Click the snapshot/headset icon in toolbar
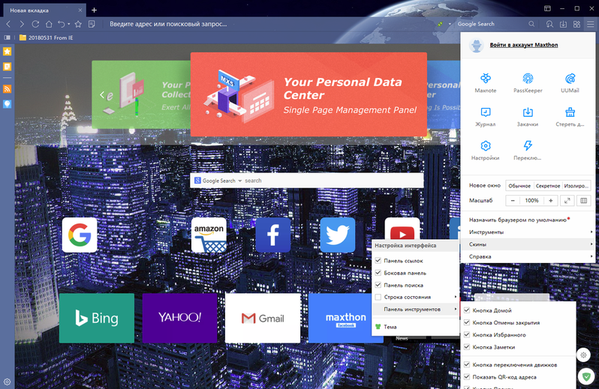Viewport: 599px width, 389px height. point(549,24)
